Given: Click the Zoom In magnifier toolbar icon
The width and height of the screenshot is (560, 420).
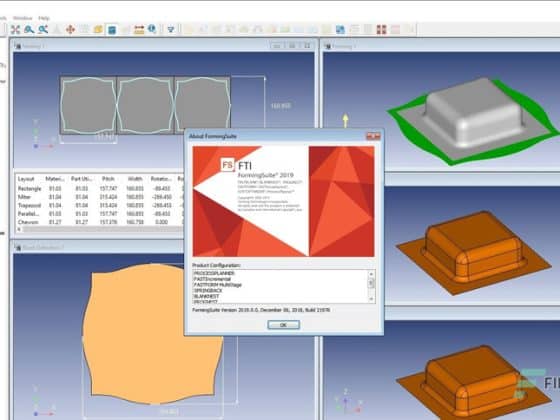Looking at the screenshot, I should pyautogui.click(x=29, y=30).
